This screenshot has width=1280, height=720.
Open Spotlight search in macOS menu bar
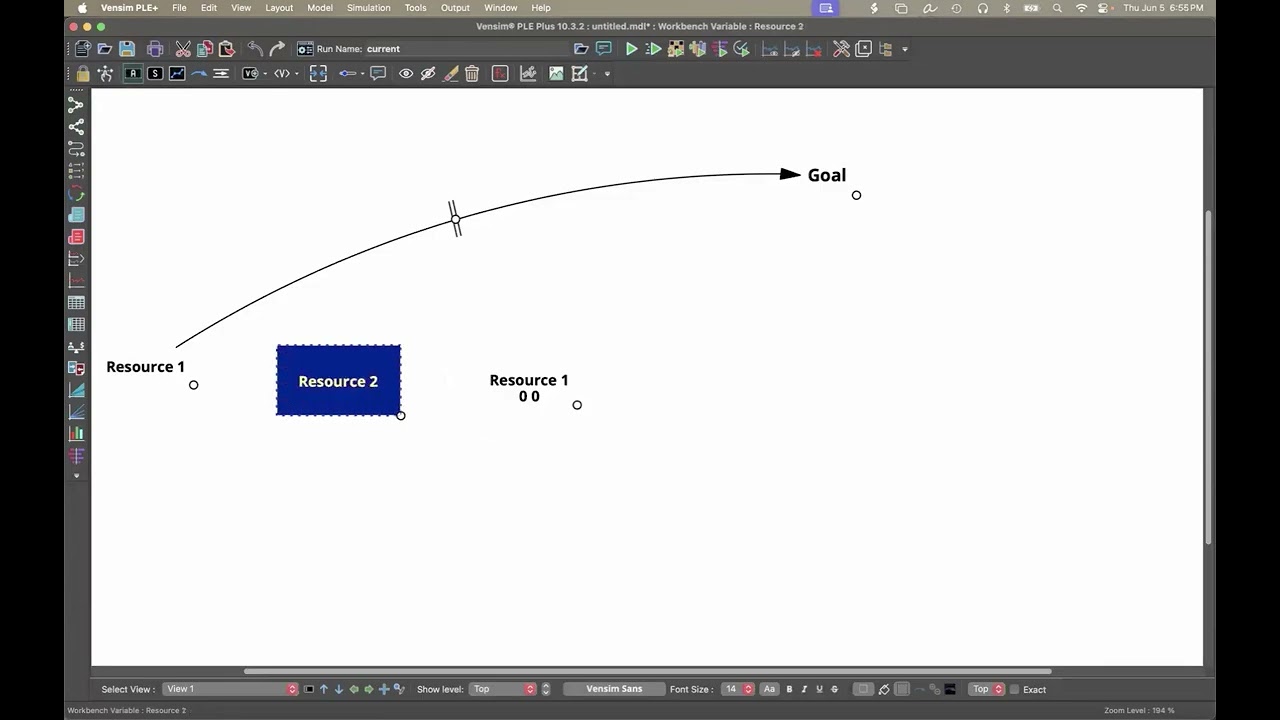pos(1057,8)
